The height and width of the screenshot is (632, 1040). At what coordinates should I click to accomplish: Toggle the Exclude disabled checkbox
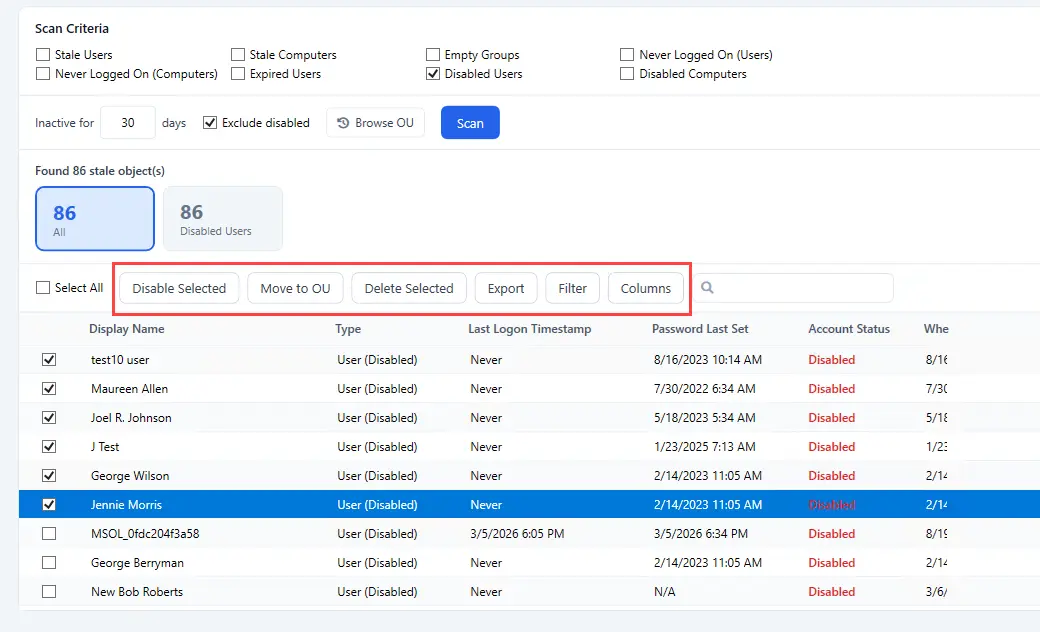pyautogui.click(x=210, y=123)
